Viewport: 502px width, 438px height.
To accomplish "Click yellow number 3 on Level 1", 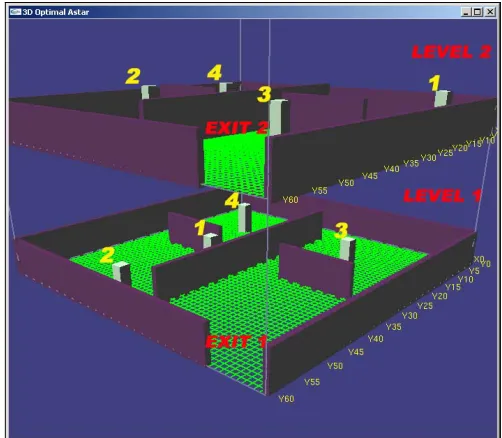I will (x=341, y=230).
